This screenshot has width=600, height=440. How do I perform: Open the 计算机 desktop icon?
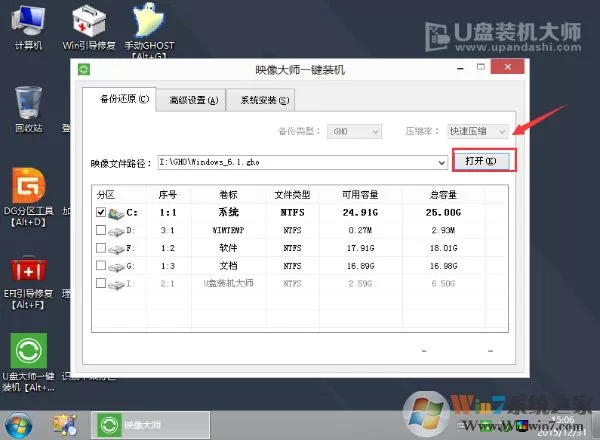28,28
